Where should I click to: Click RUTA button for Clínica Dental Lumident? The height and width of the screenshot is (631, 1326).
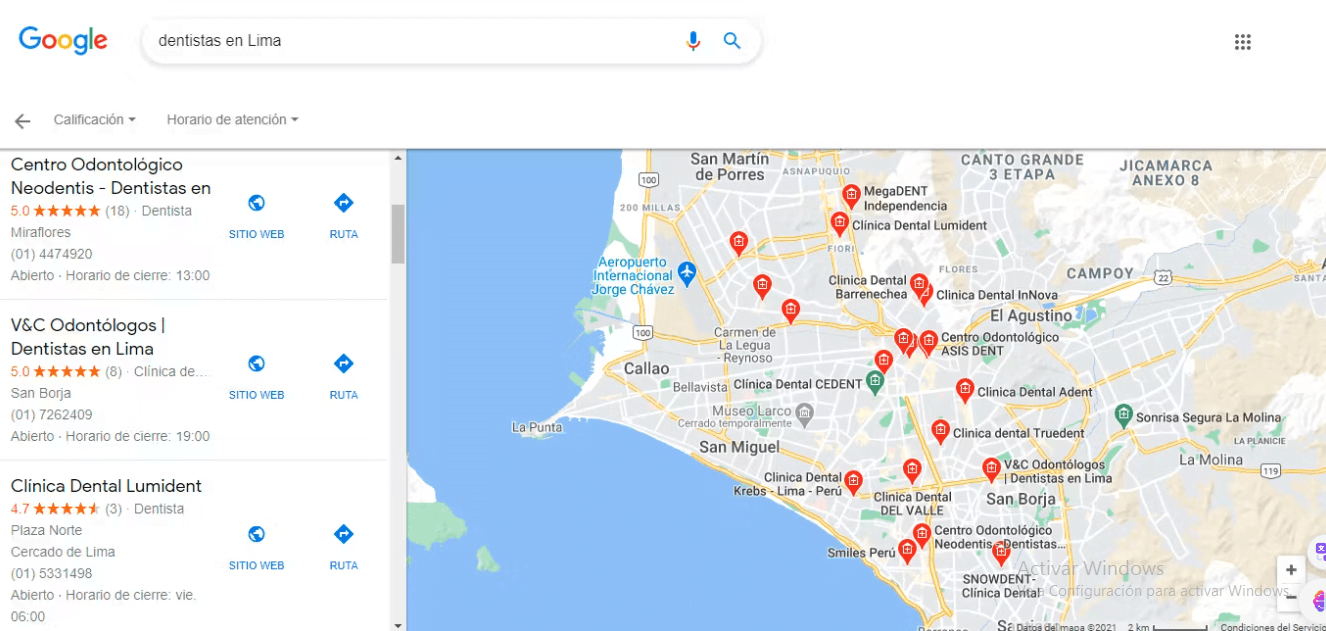343,536
